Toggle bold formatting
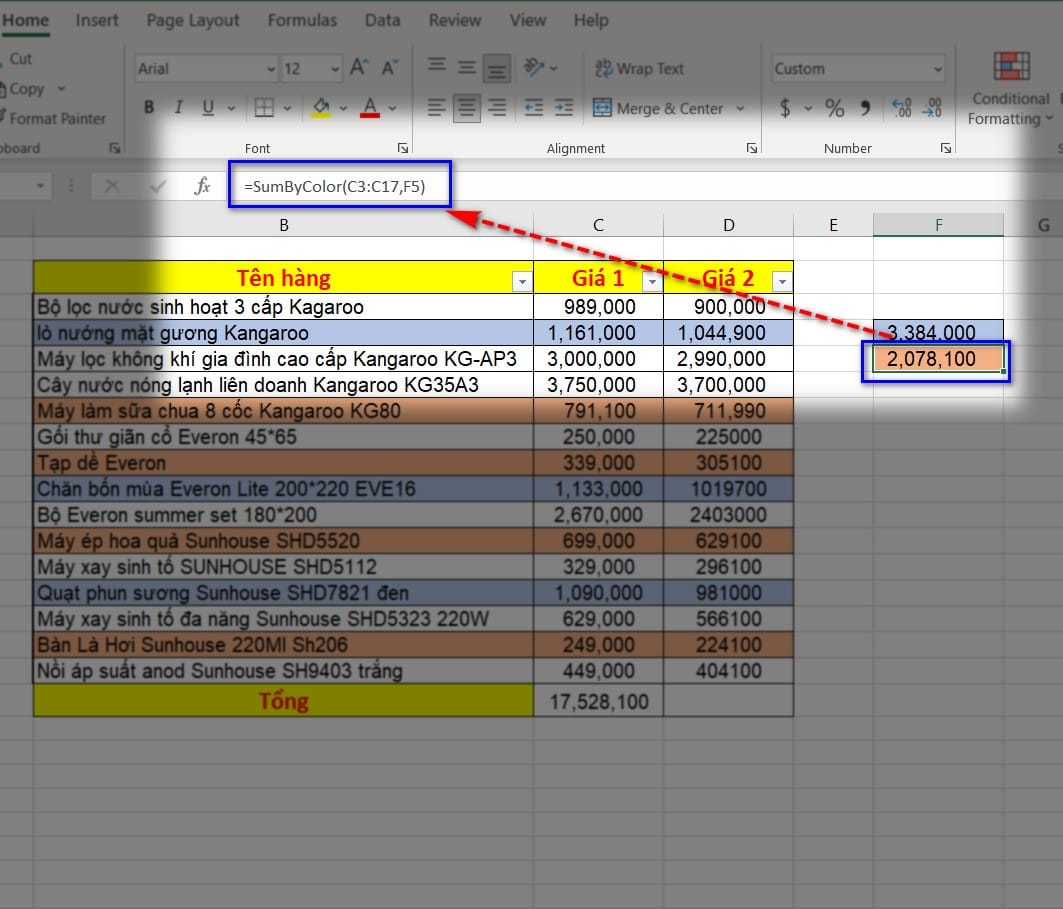This screenshot has width=1063, height=909. (x=149, y=108)
